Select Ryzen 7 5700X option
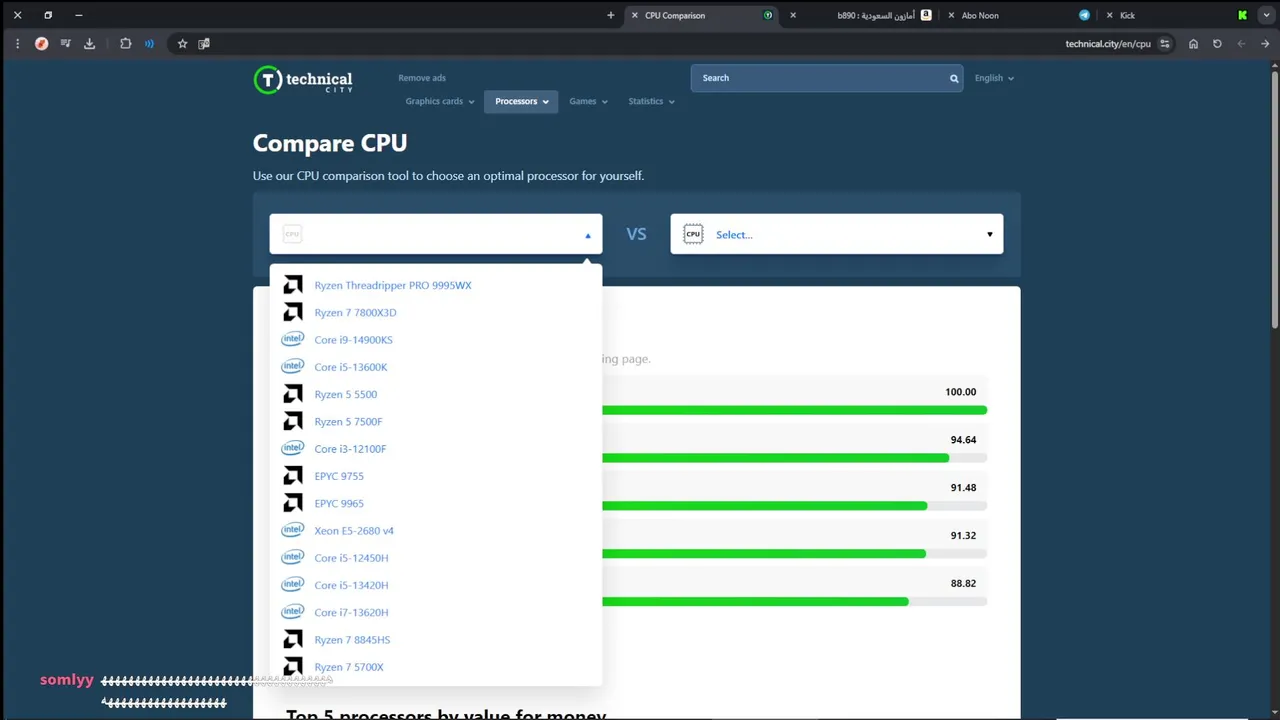This screenshot has height=720, width=1280. point(436,667)
